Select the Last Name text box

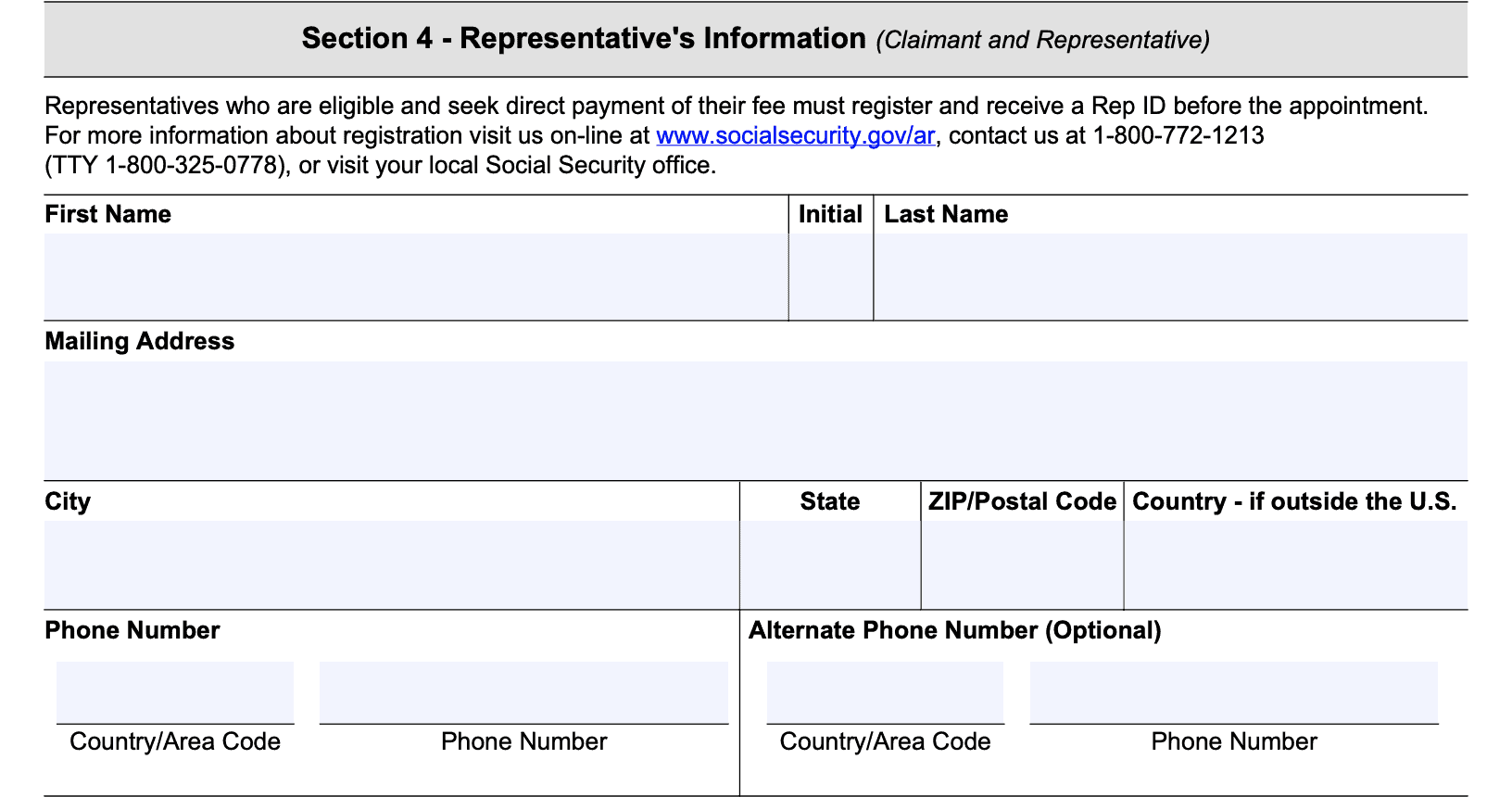(1170, 276)
